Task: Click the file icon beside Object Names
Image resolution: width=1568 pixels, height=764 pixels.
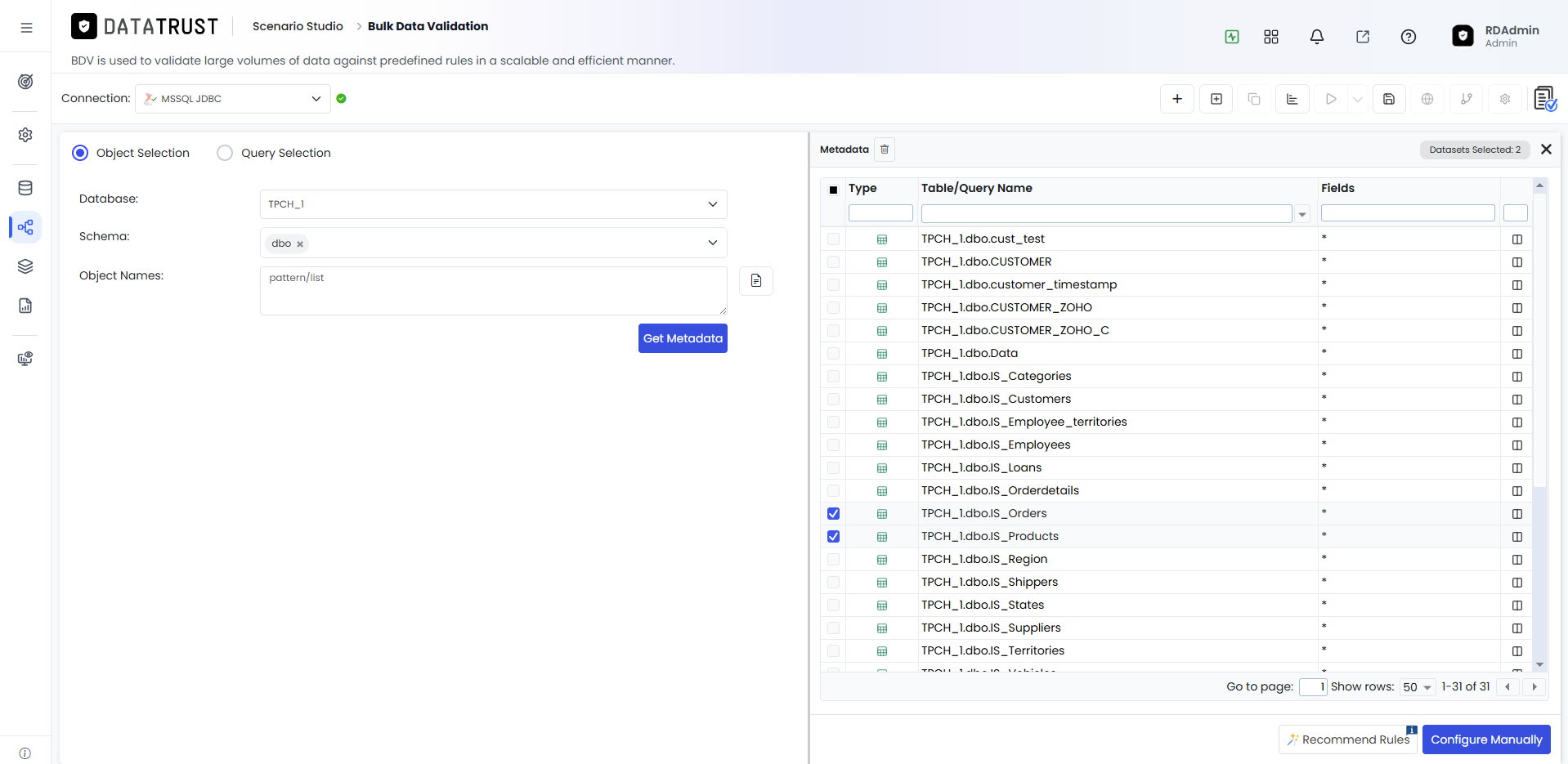Action: 756,280
